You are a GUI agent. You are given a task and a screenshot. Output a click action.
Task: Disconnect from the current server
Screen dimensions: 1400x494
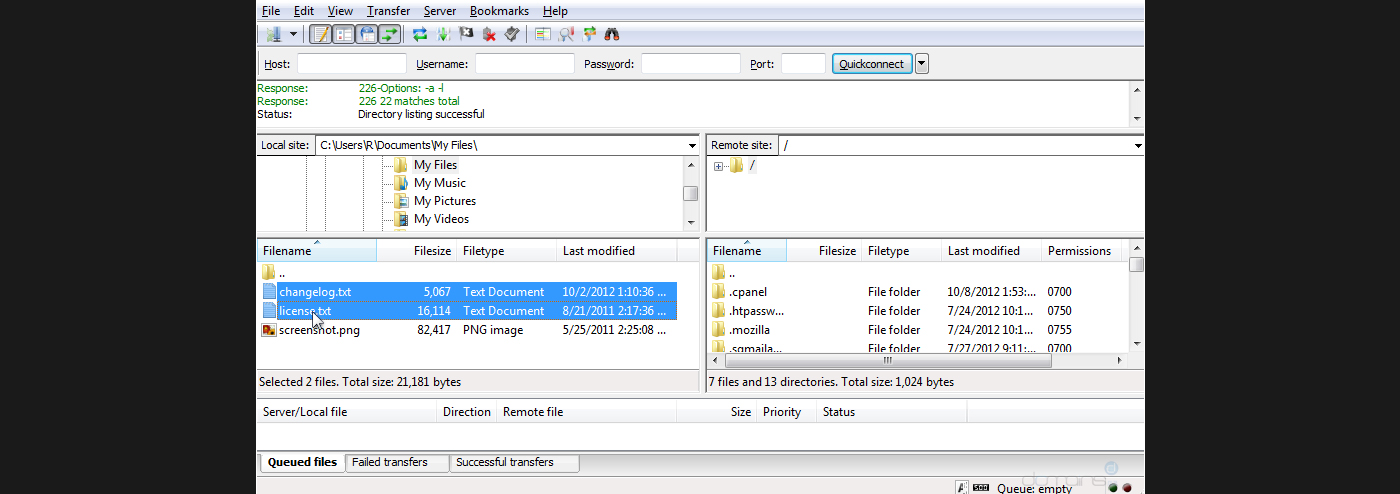click(x=489, y=34)
